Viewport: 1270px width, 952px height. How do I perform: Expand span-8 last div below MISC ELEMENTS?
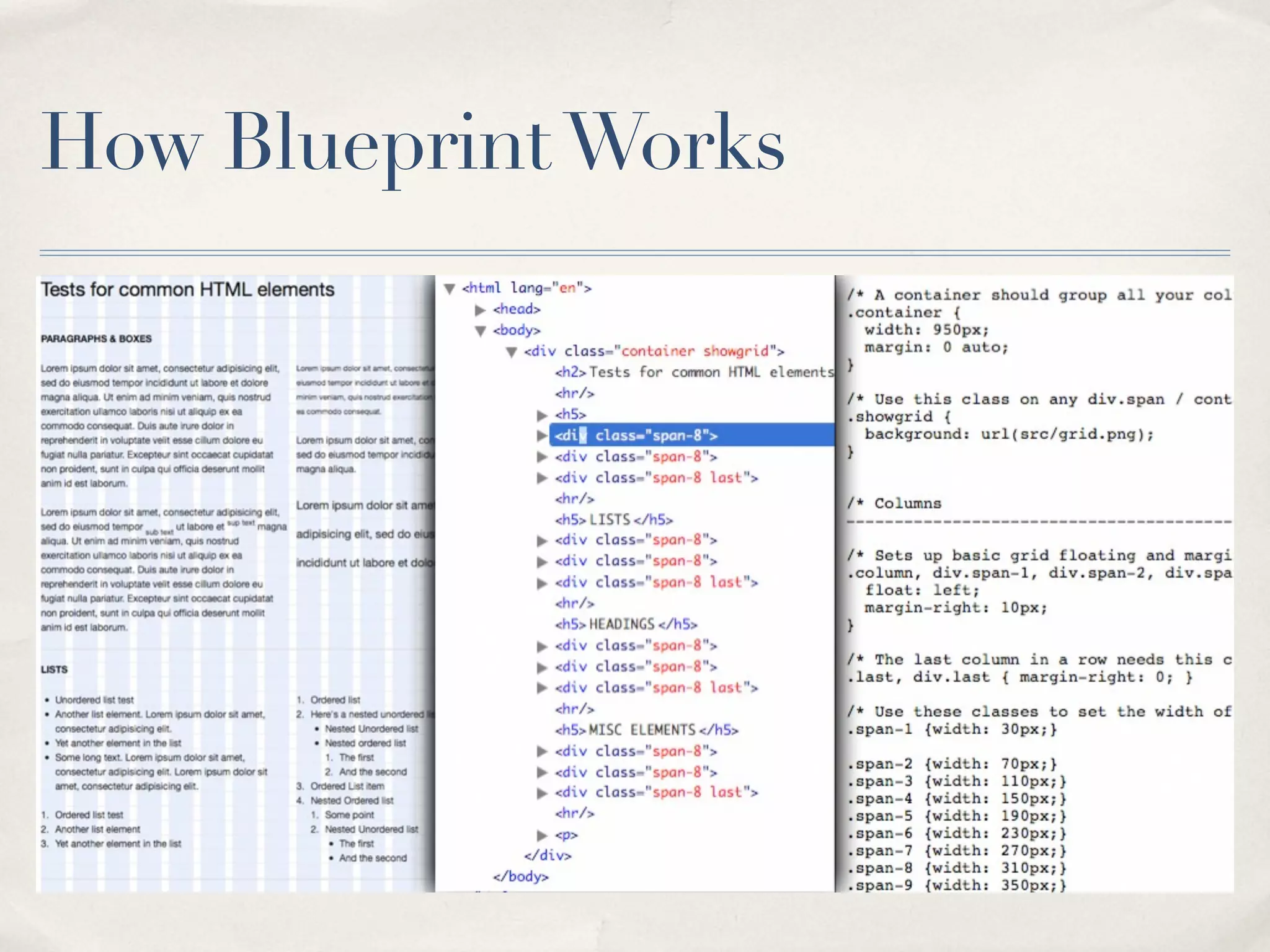543,793
